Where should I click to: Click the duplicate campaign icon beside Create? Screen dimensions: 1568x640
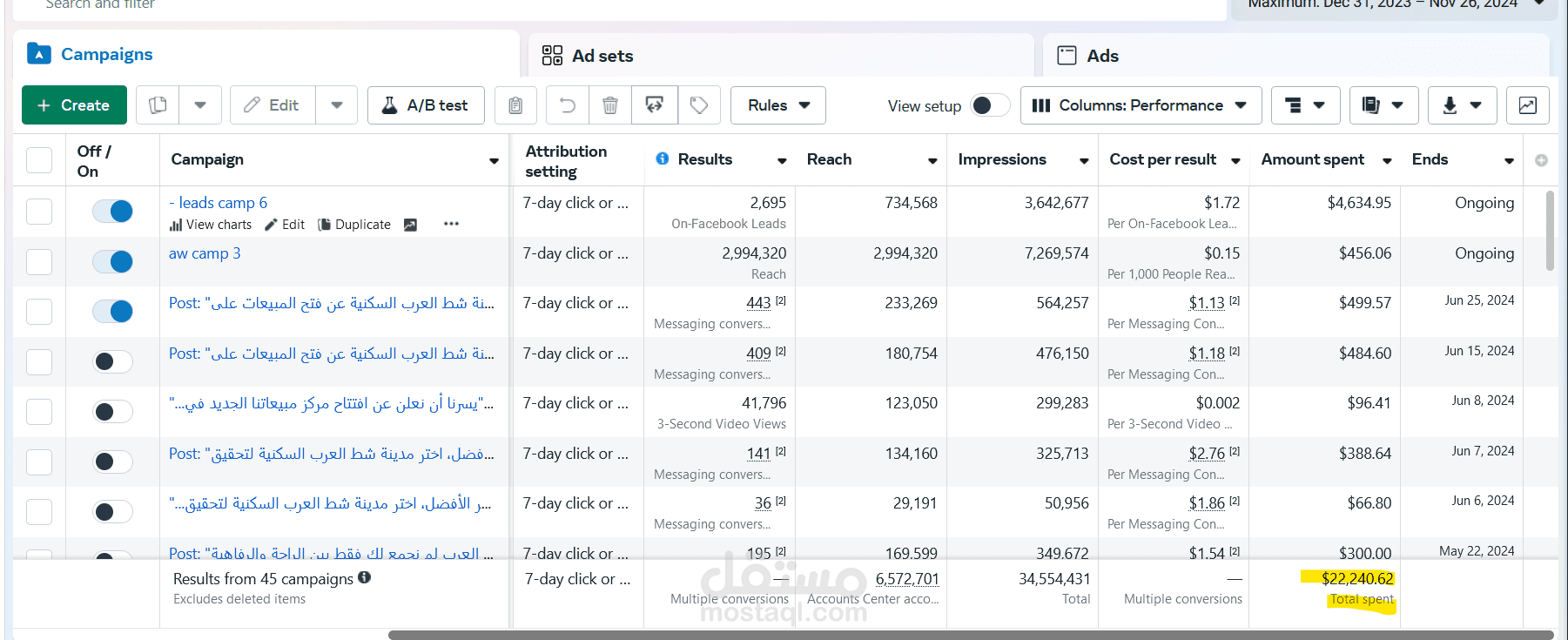(x=158, y=105)
